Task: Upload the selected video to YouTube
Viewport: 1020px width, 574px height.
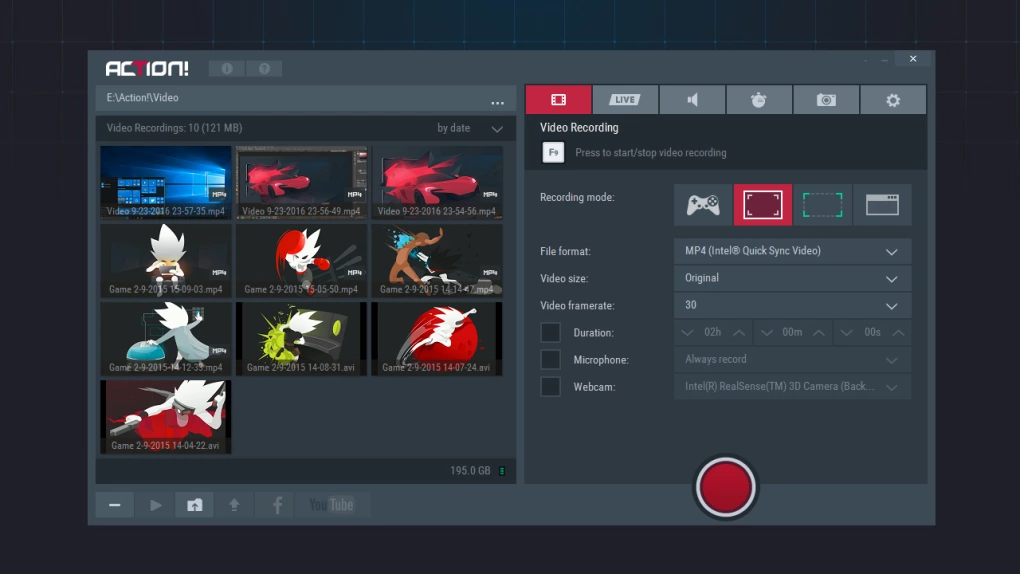Action: point(331,505)
